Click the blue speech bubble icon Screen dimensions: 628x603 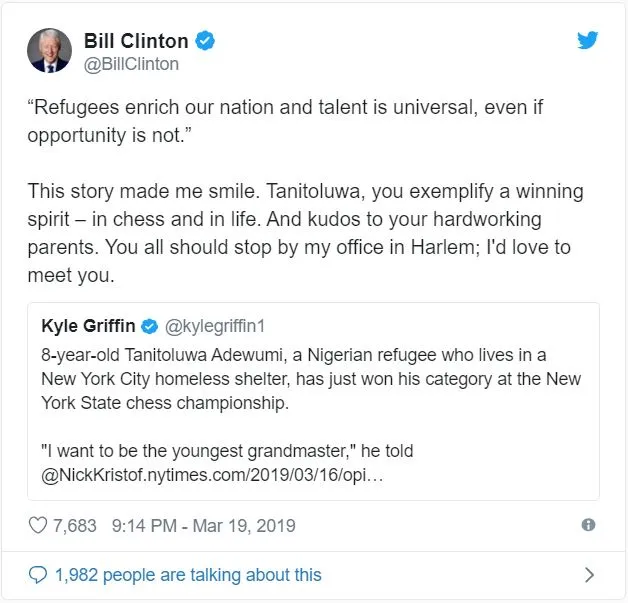[39, 575]
